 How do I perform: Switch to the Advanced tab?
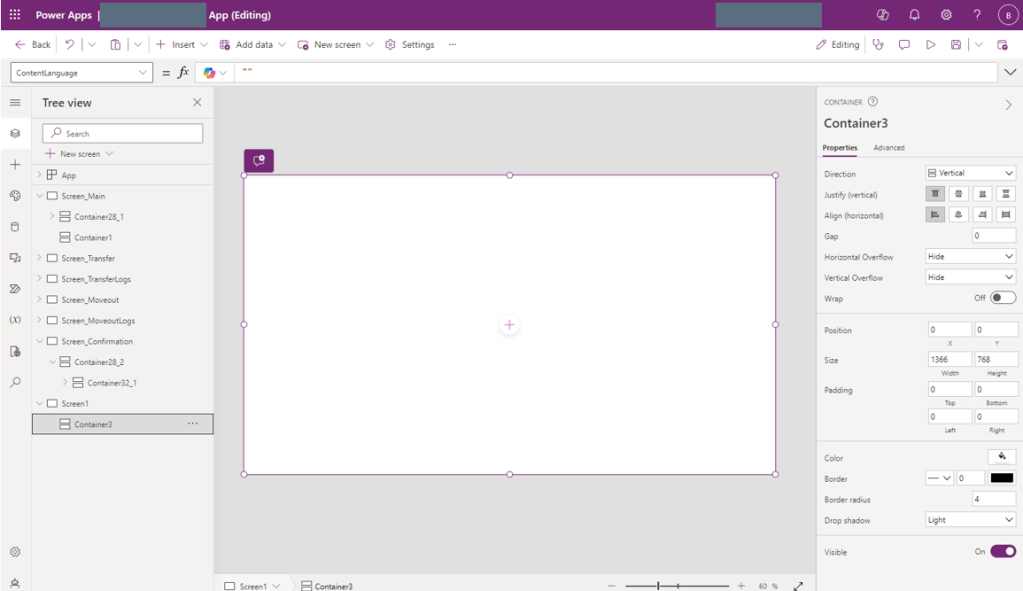(x=888, y=148)
